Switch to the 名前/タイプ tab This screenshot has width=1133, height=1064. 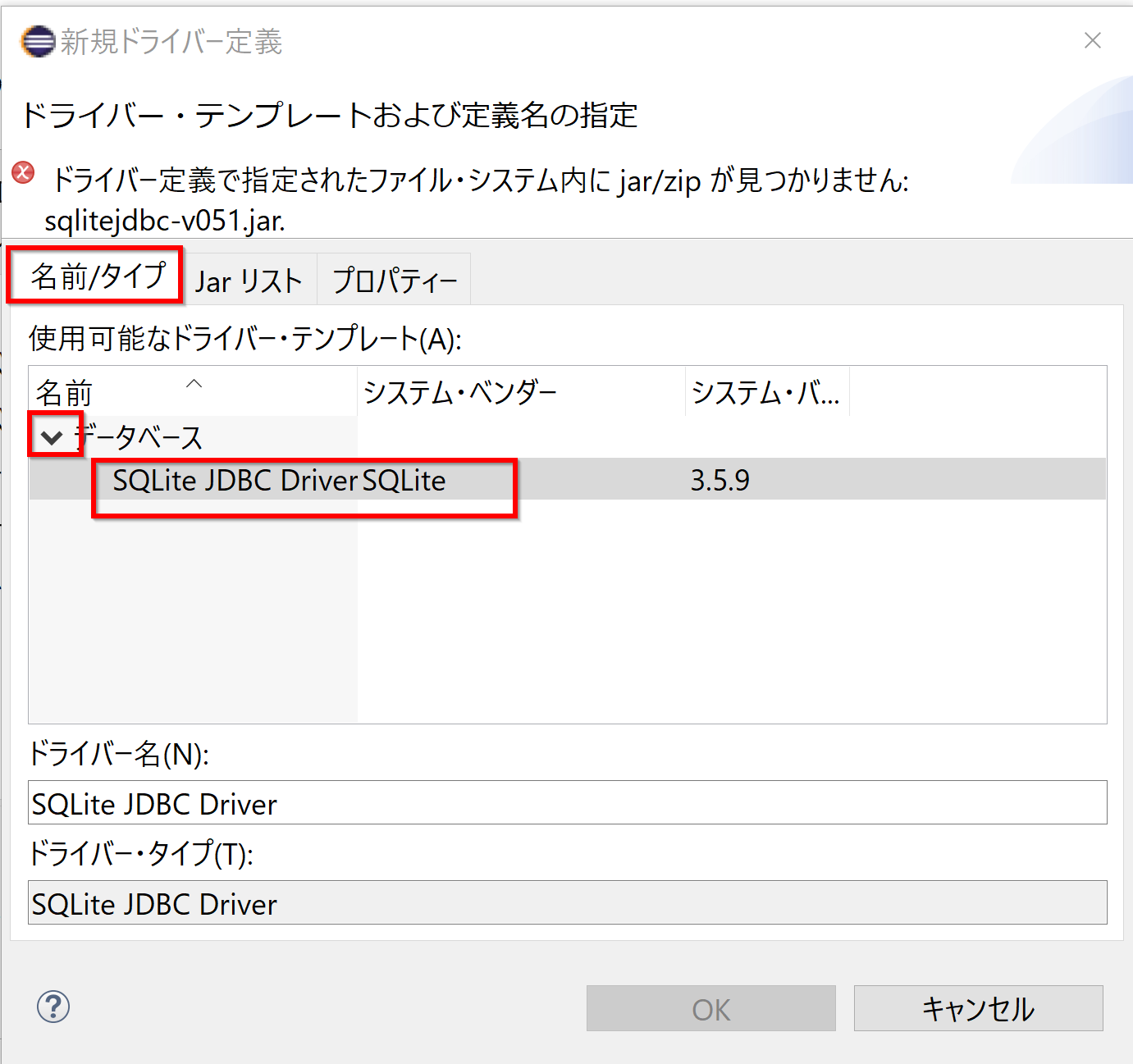(x=98, y=276)
